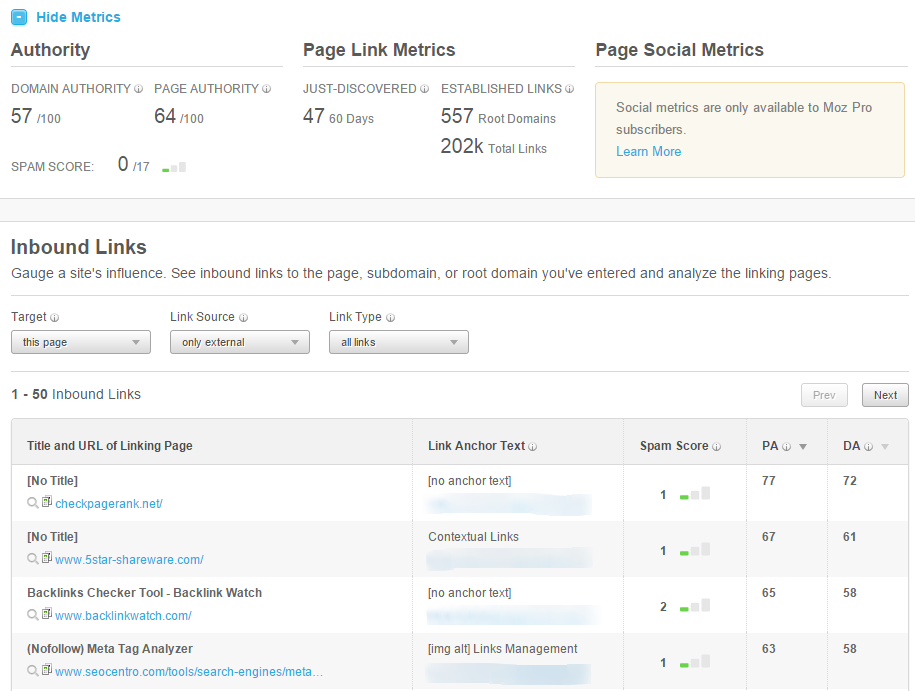Click page icon beside www.5star-shareware.com

coord(46,559)
